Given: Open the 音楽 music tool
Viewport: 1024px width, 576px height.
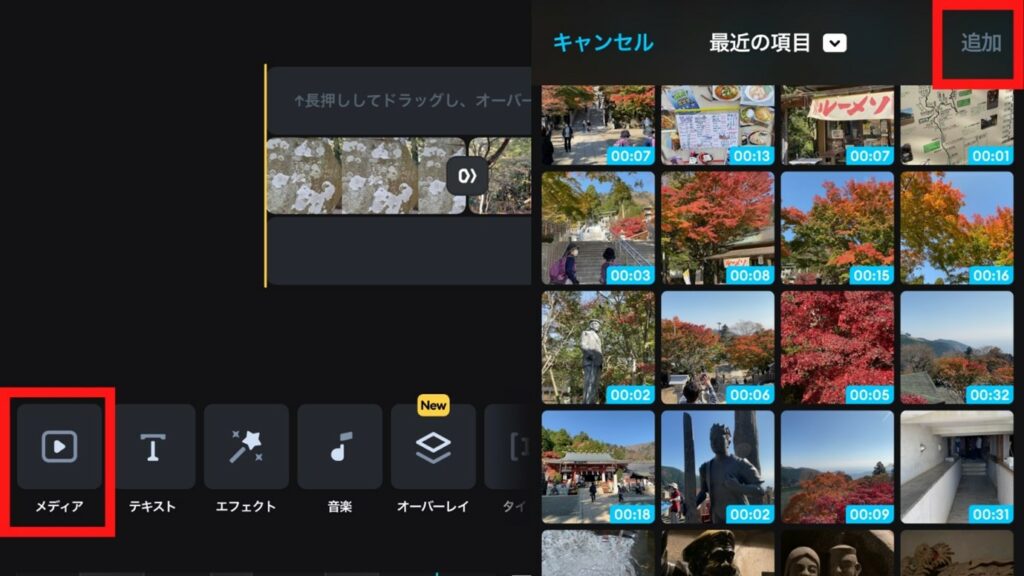Looking at the screenshot, I should click(340, 447).
